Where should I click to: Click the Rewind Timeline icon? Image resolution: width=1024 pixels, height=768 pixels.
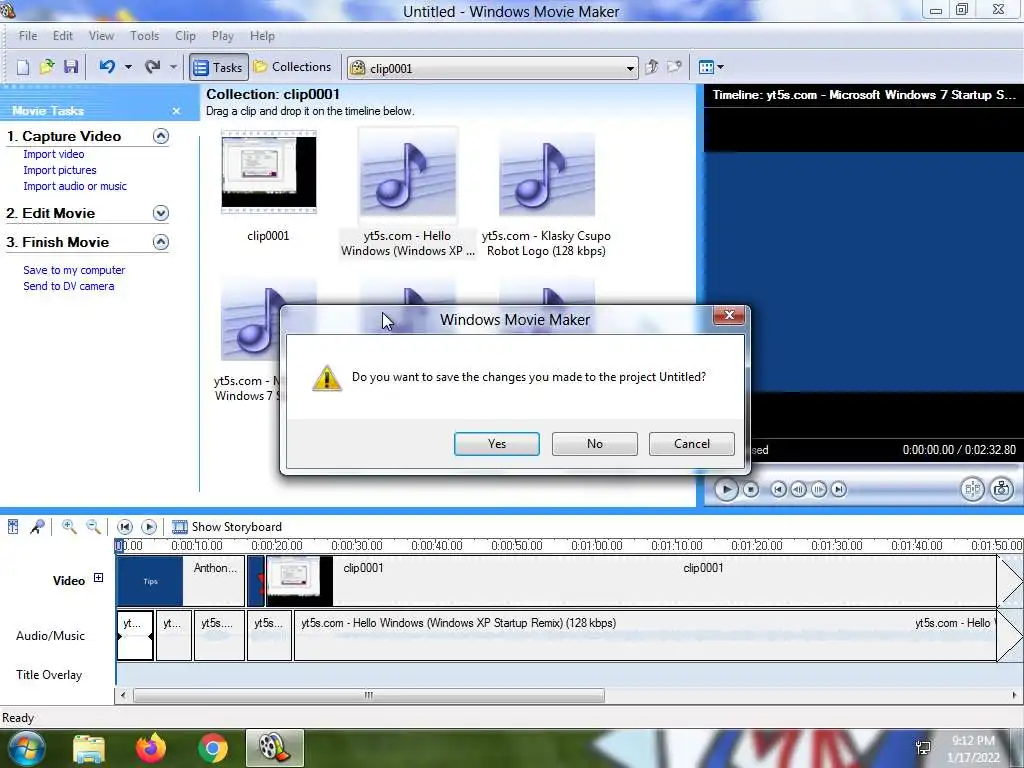coord(125,526)
